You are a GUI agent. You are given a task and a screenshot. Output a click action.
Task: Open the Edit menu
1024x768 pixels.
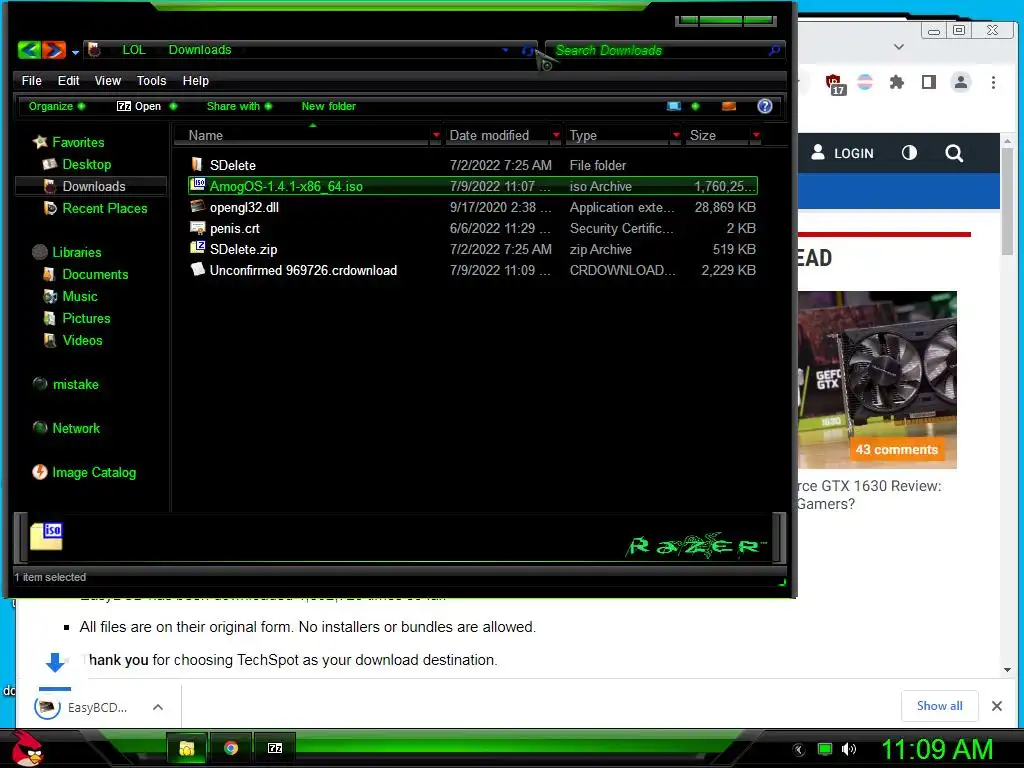tap(68, 80)
